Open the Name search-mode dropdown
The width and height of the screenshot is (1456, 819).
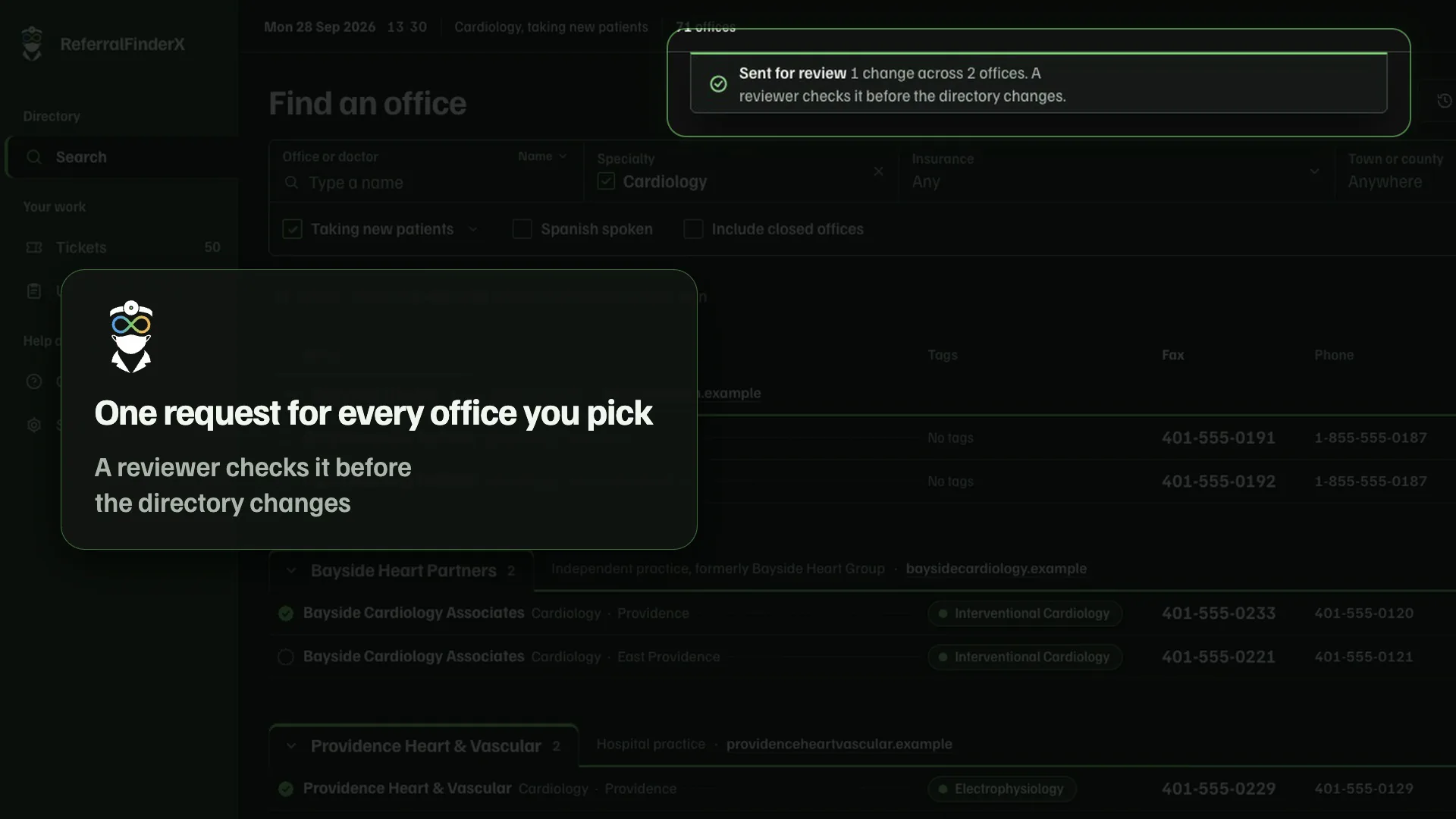(x=542, y=156)
